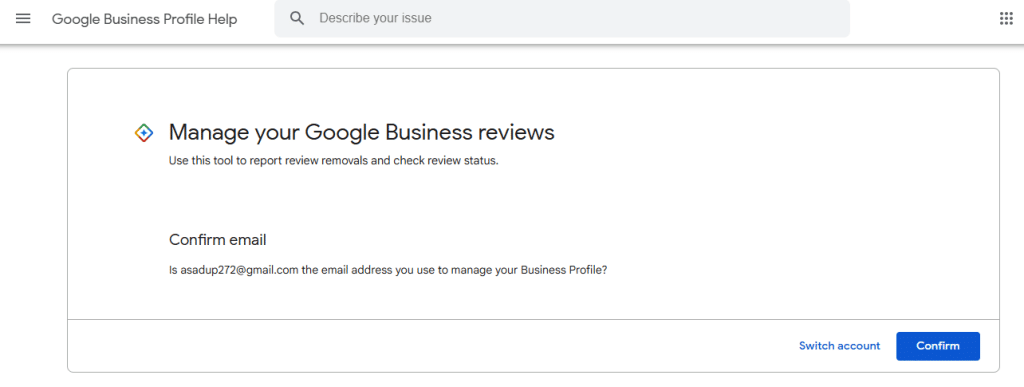1024x387 pixels.
Task: Click the colorful Business Profile diamond icon
Action: point(144,133)
